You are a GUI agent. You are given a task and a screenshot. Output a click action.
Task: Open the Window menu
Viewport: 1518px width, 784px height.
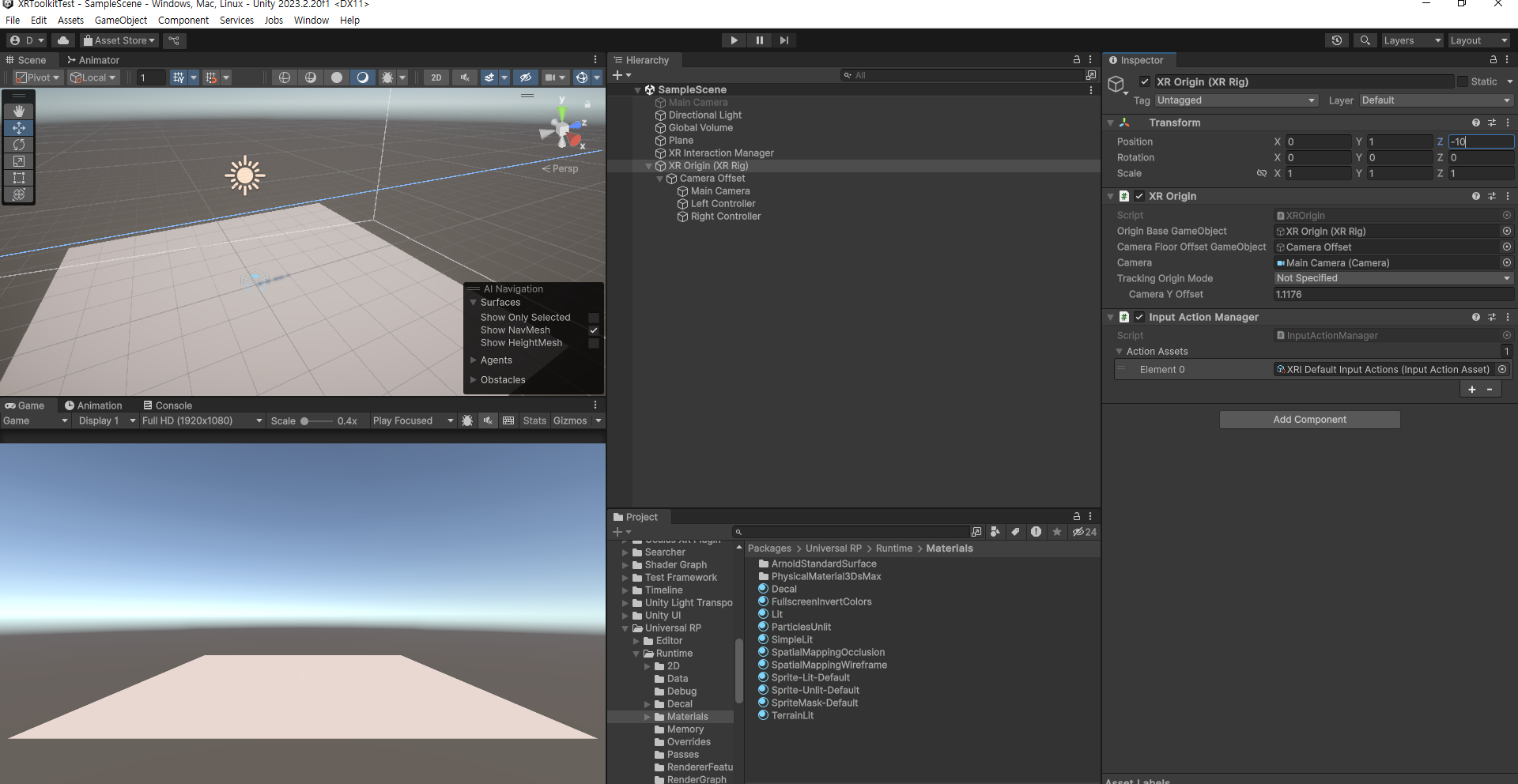[x=312, y=21]
